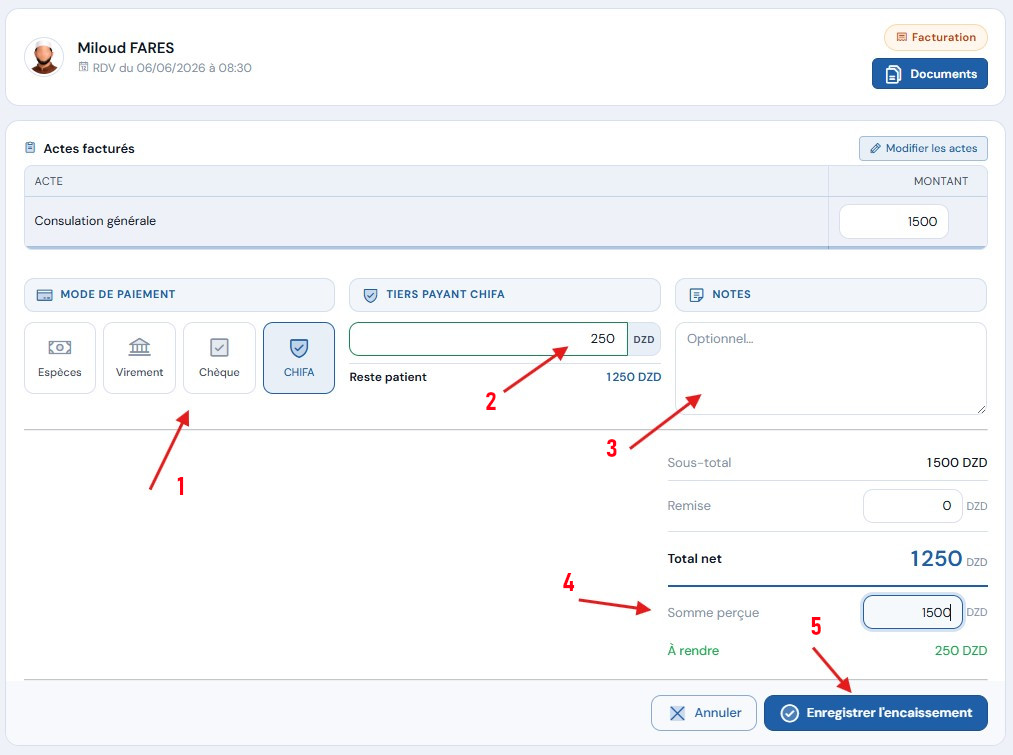The image size is (1013, 755).
Task: Select the CHIFA shield payment option
Action: [298, 358]
